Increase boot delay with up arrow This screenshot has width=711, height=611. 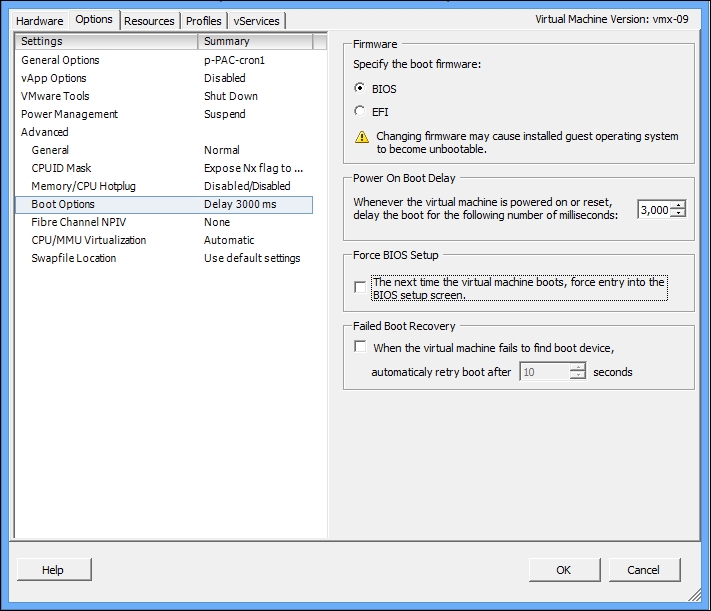coord(678,205)
